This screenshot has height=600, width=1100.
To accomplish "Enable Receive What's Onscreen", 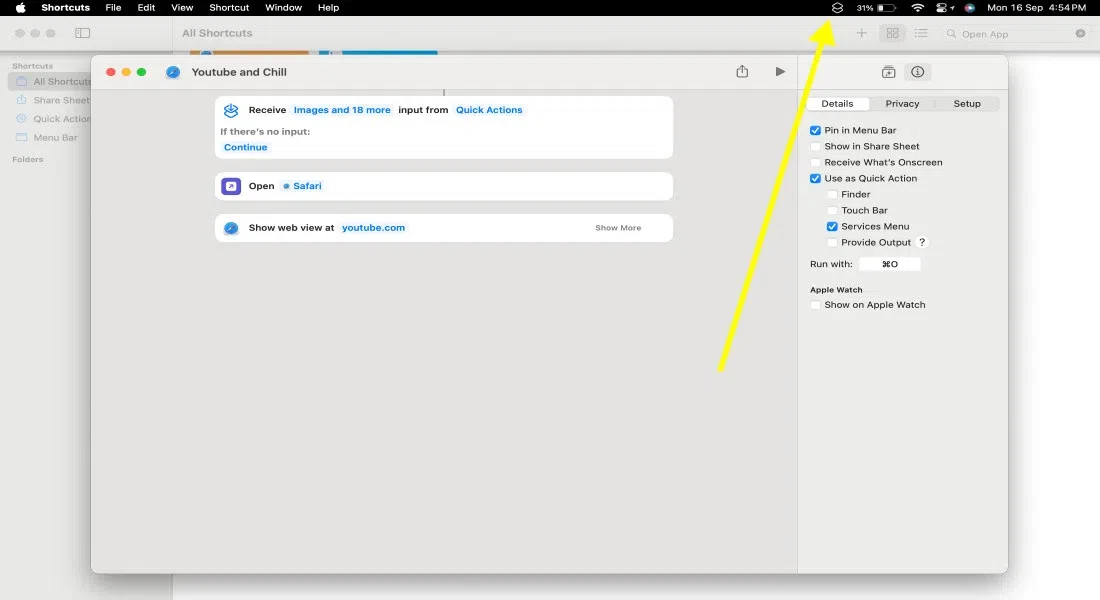I will (815, 163).
